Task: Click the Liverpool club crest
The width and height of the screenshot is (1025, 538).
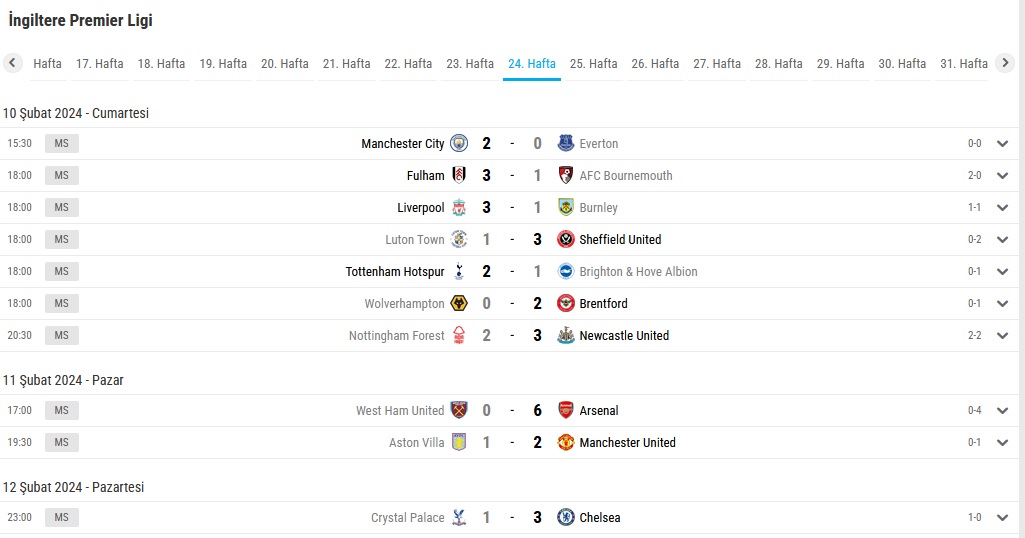Action: tap(459, 207)
